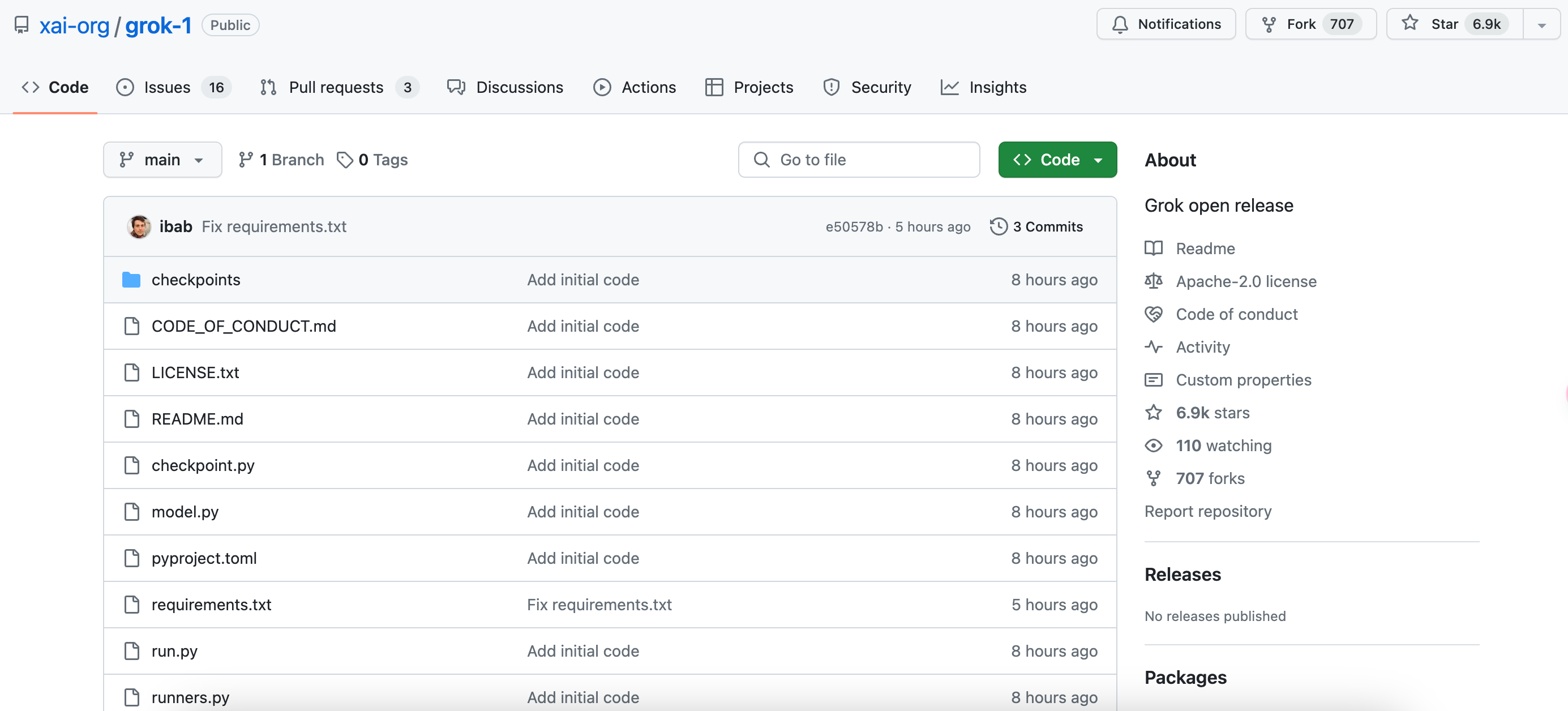Open the Insights tab
The height and width of the screenshot is (711, 1568).
(984, 87)
